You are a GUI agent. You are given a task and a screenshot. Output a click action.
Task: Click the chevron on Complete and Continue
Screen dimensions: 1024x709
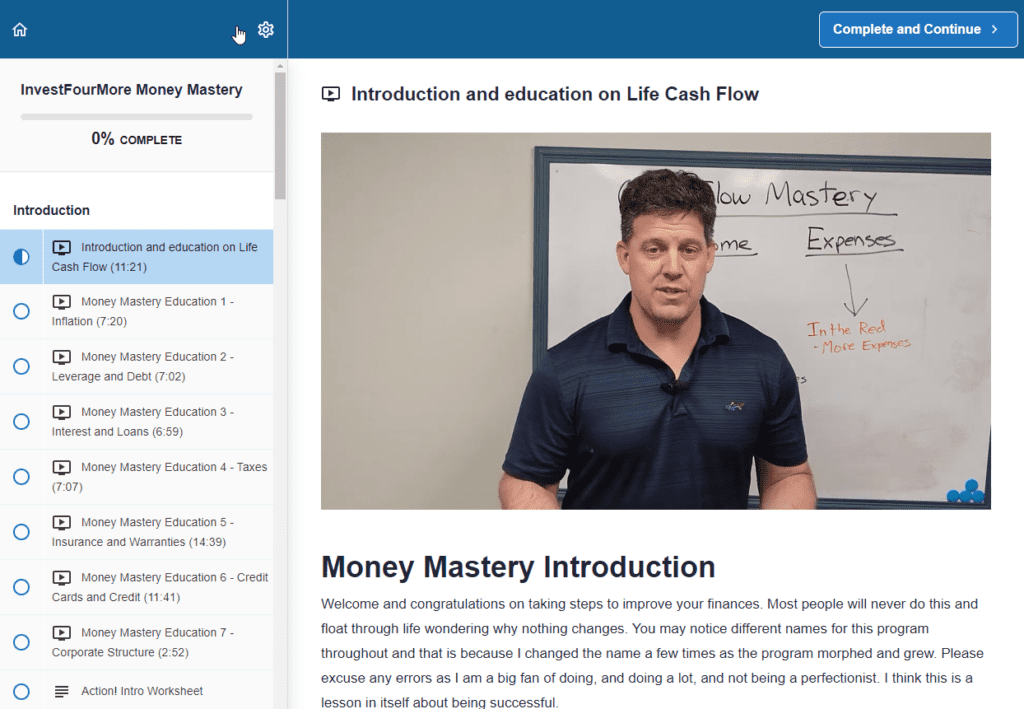tap(993, 29)
